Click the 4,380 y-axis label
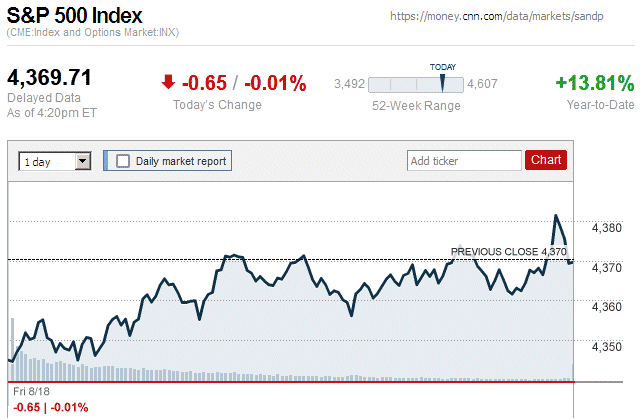The width and height of the screenshot is (640, 420). (607, 228)
